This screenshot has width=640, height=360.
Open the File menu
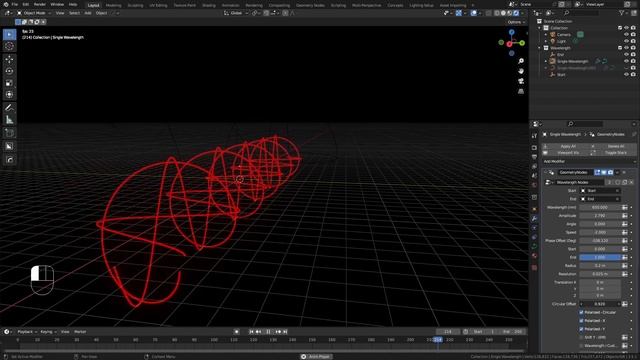[15, 4]
